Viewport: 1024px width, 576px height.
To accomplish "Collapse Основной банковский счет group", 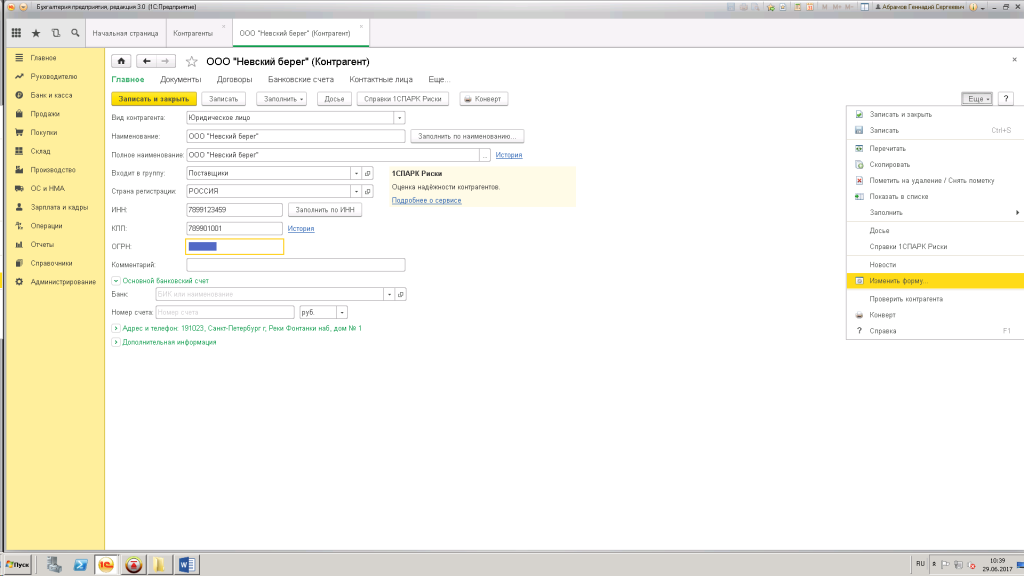I will click(x=116, y=281).
